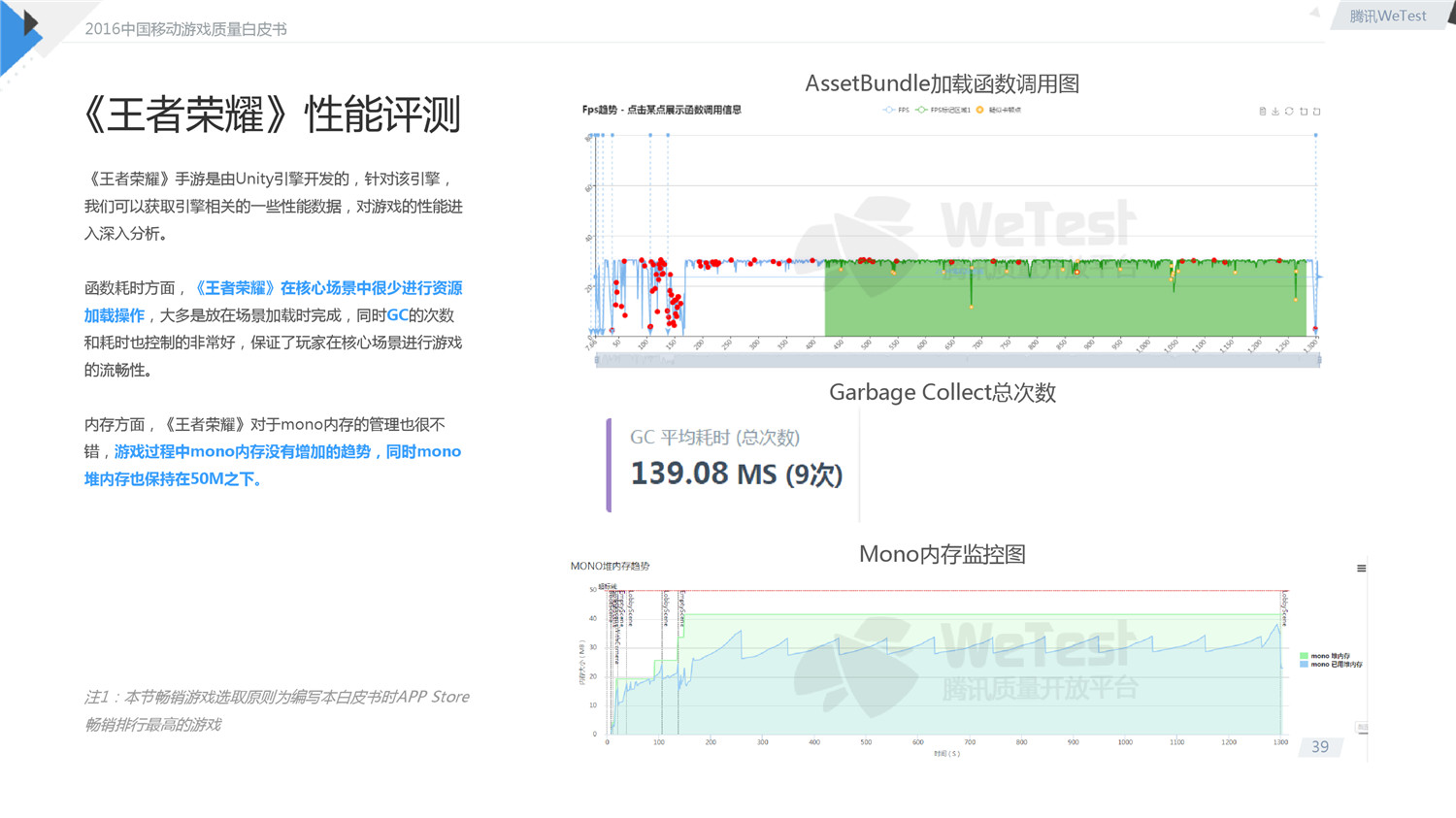Screen dimensions: 1456x818
Task: Toggle the green mono 堆内存 legend entry
Action: (1325, 656)
